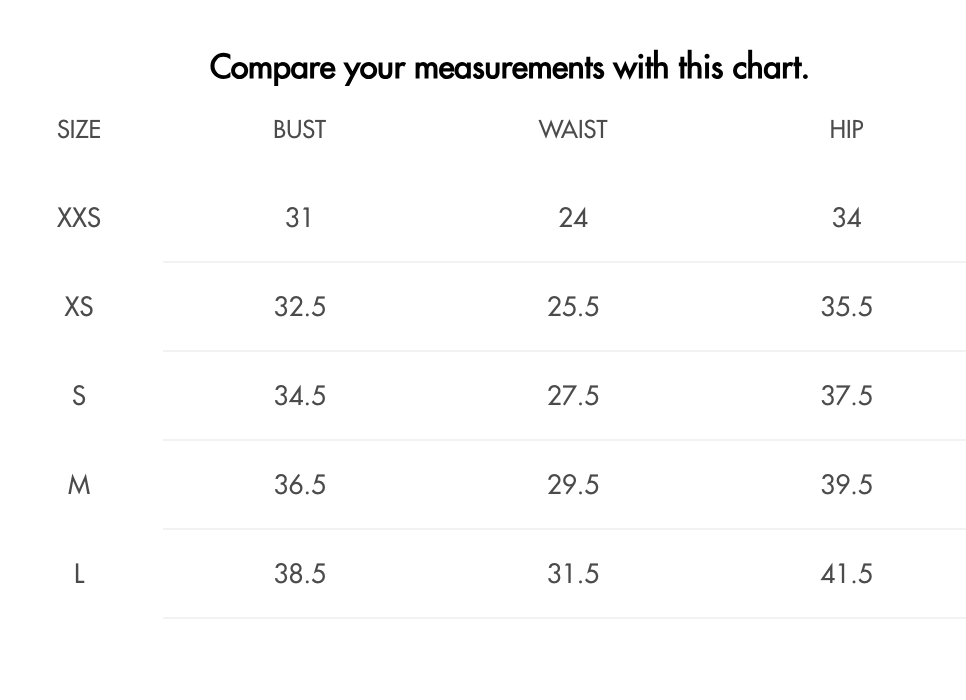Click the S bust value 34.5
Image resolution: width=966 pixels, height=700 pixels.
[300, 396]
